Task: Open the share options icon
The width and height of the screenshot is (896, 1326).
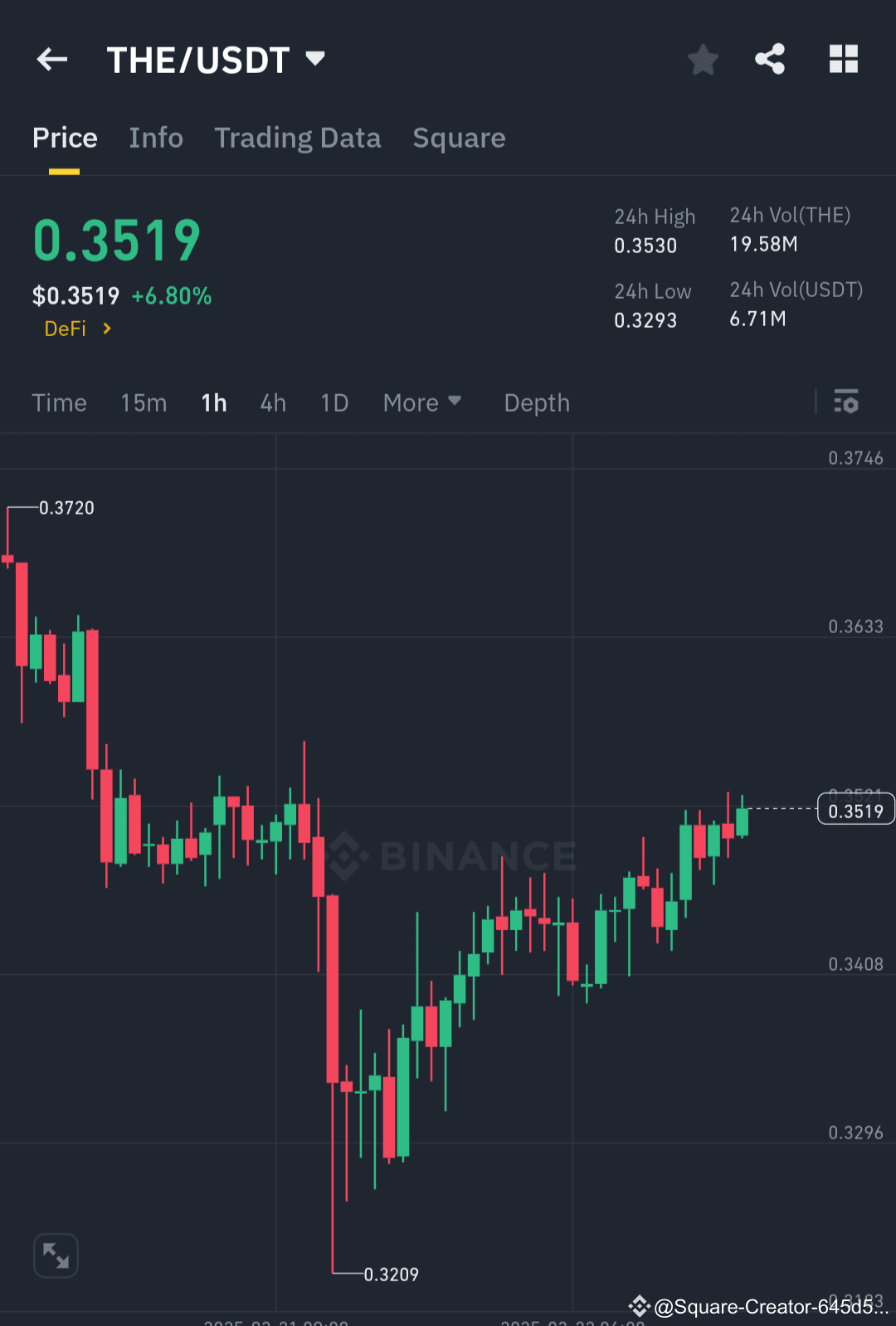Action: click(770, 59)
